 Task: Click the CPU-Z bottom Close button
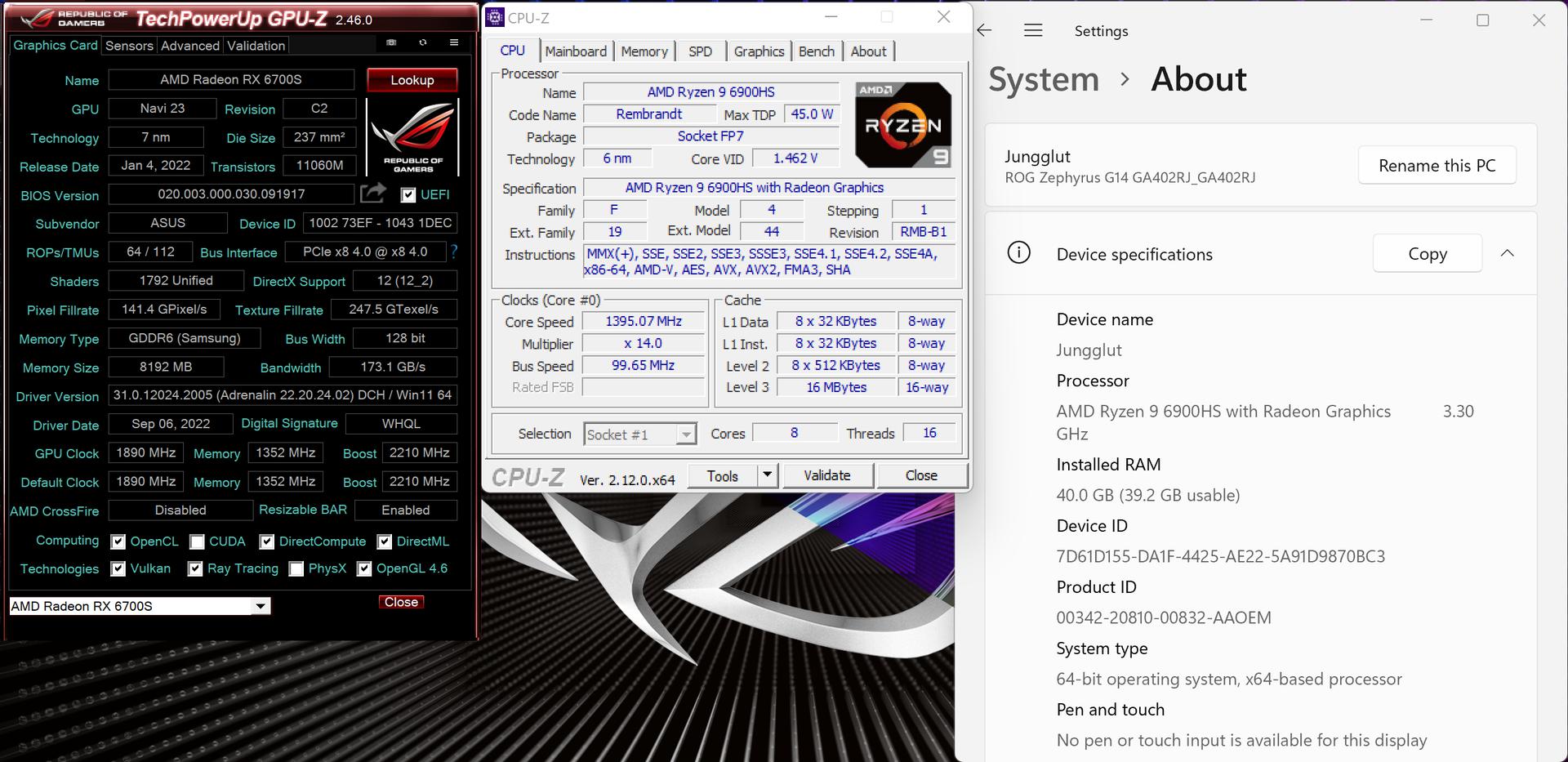click(921, 475)
